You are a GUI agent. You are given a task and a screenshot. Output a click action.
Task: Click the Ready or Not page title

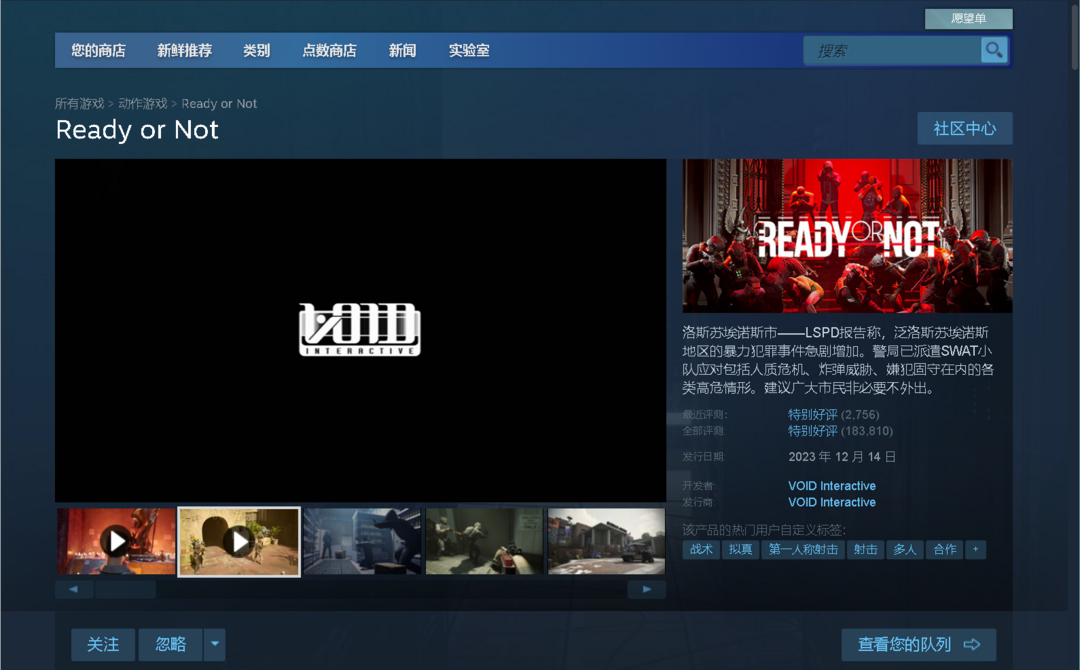[x=137, y=130]
